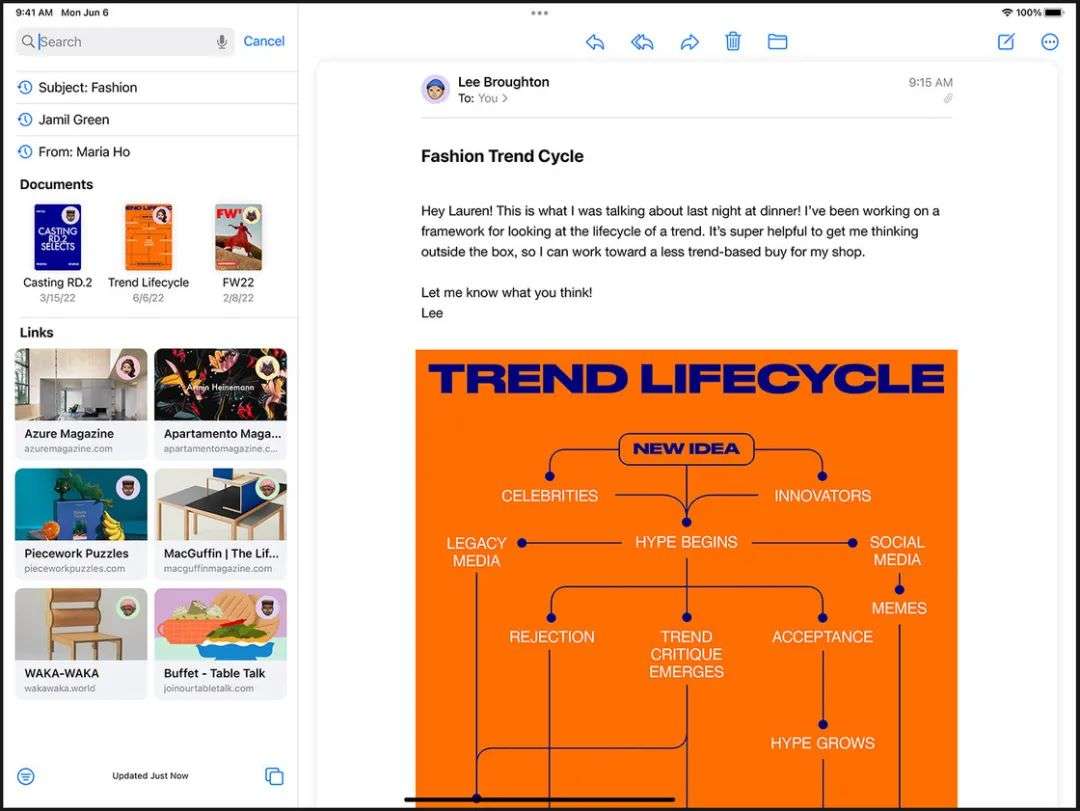Image resolution: width=1080 pixels, height=811 pixels.
Task: Open the Casting RD.2 document thumbnail
Action: pos(58,237)
